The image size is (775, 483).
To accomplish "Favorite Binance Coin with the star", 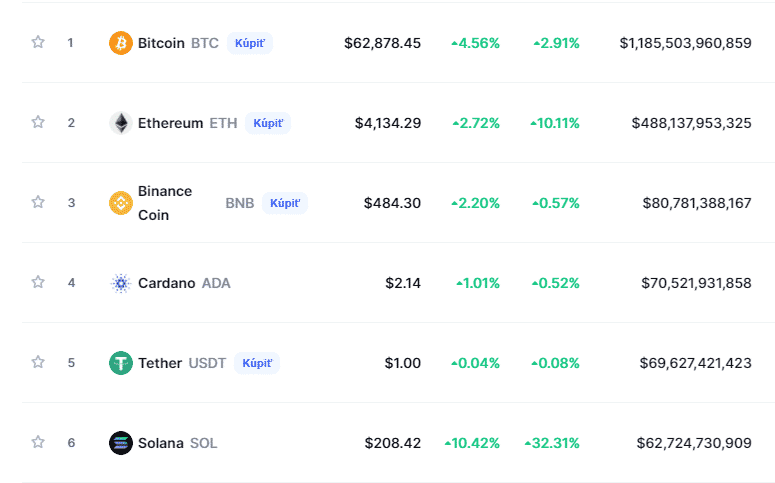I will [x=38, y=202].
